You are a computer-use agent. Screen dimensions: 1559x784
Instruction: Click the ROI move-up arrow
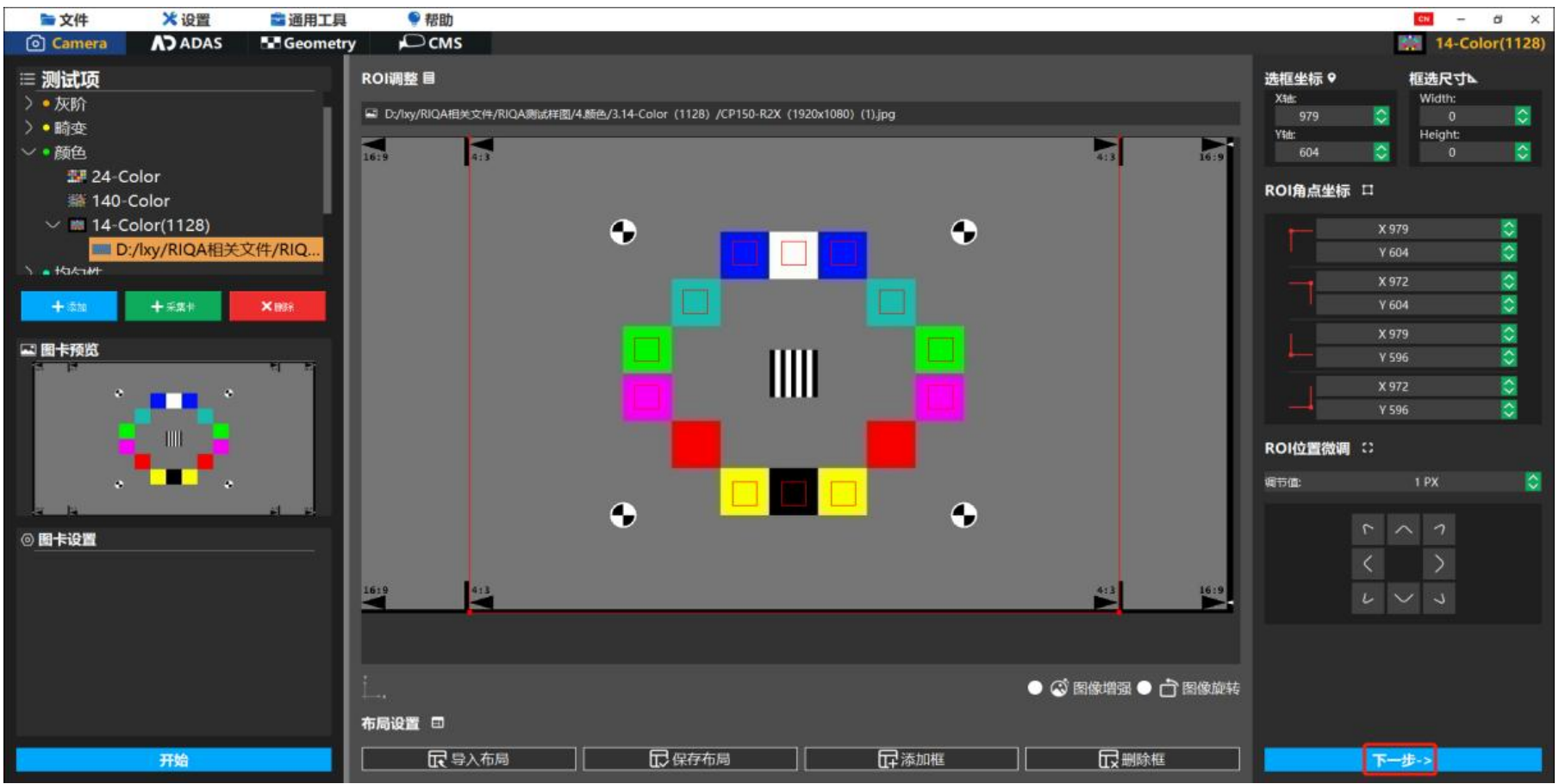[x=1403, y=530]
